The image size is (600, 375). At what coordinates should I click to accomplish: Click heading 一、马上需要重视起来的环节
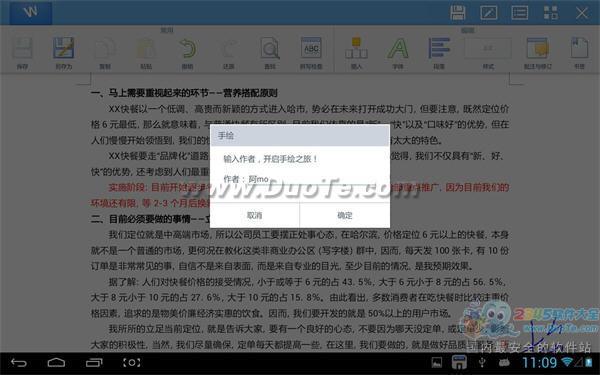[x=184, y=93]
